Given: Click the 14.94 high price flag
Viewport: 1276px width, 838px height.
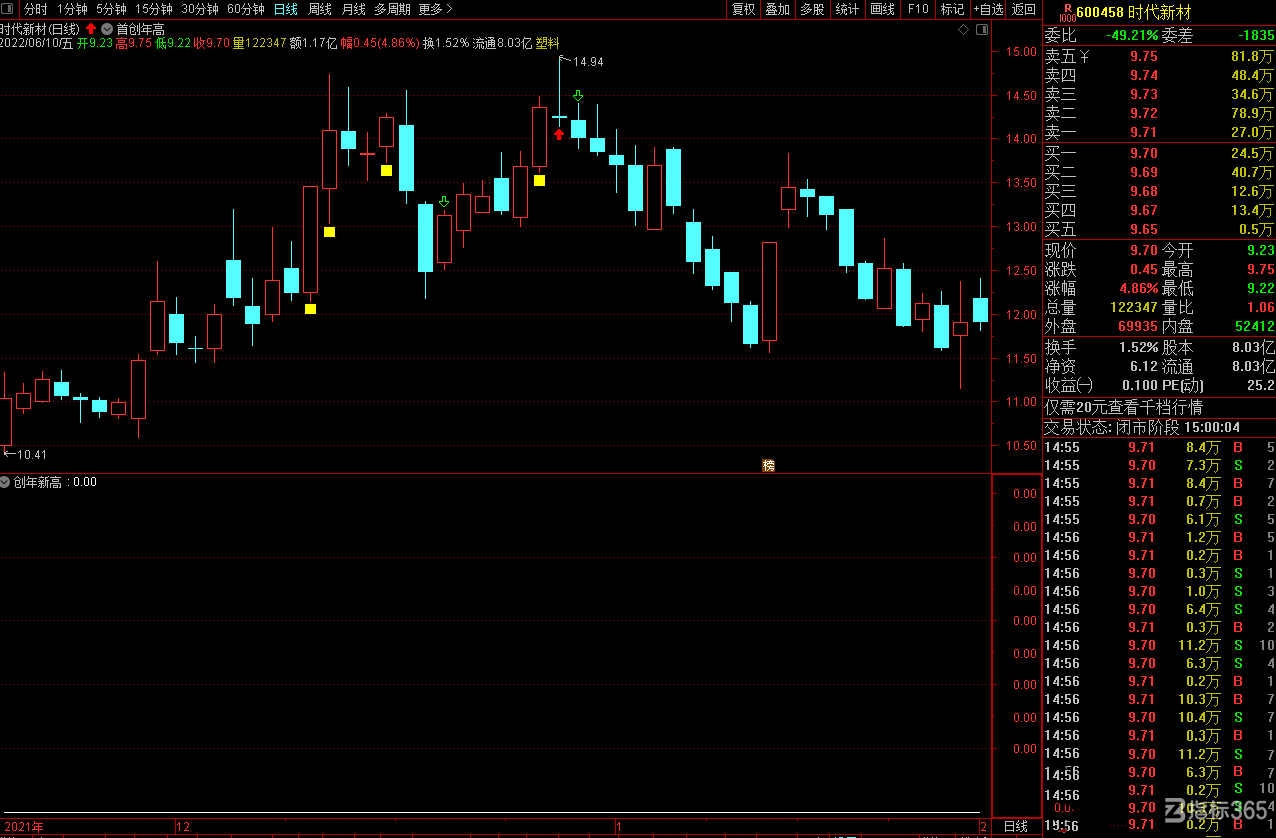Looking at the screenshot, I should pos(588,62).
